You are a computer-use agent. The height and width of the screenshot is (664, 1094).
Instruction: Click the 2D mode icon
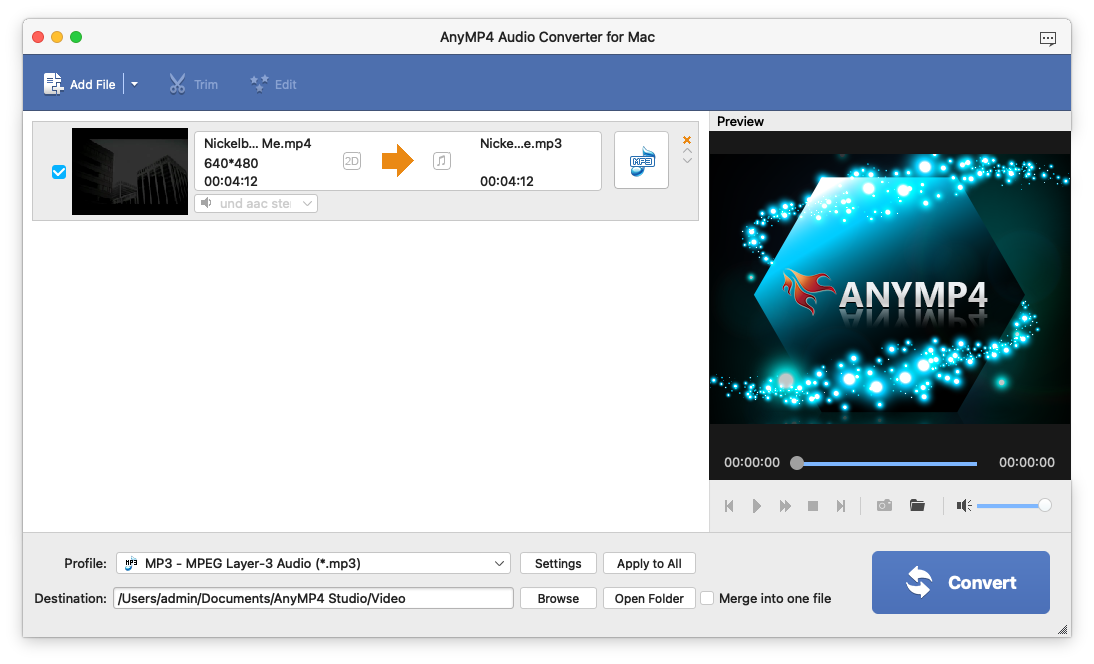352,161
